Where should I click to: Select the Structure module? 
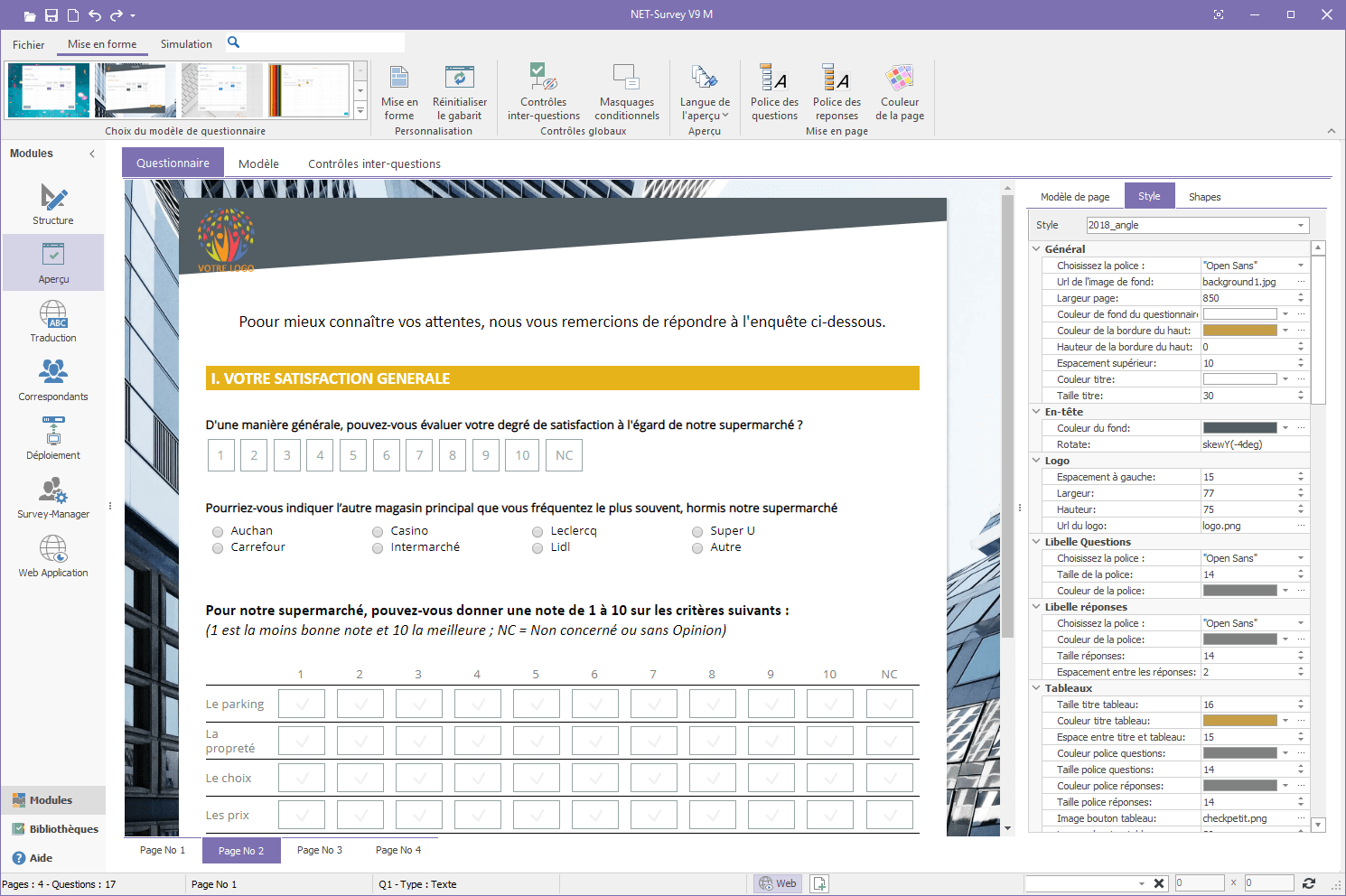(53, 204)
